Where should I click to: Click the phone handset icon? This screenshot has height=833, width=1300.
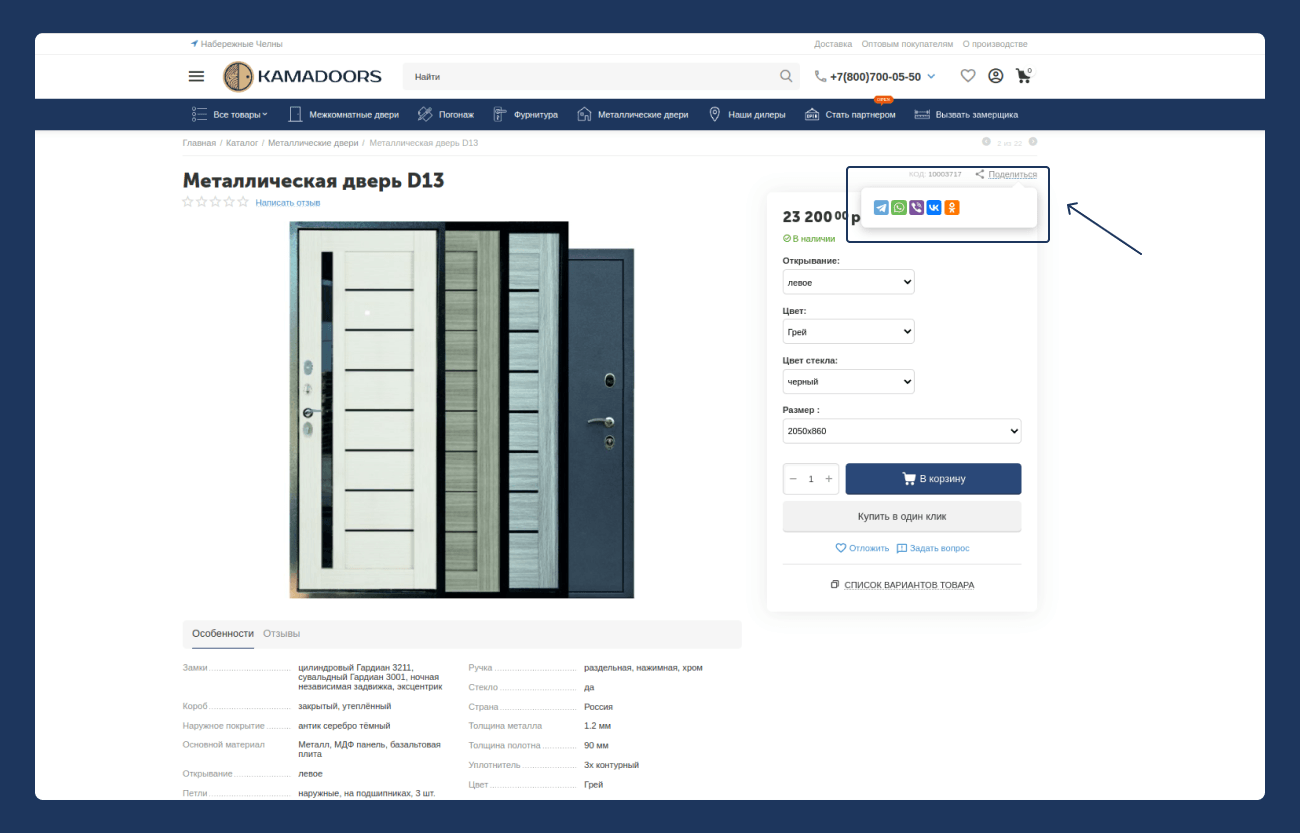821,76
